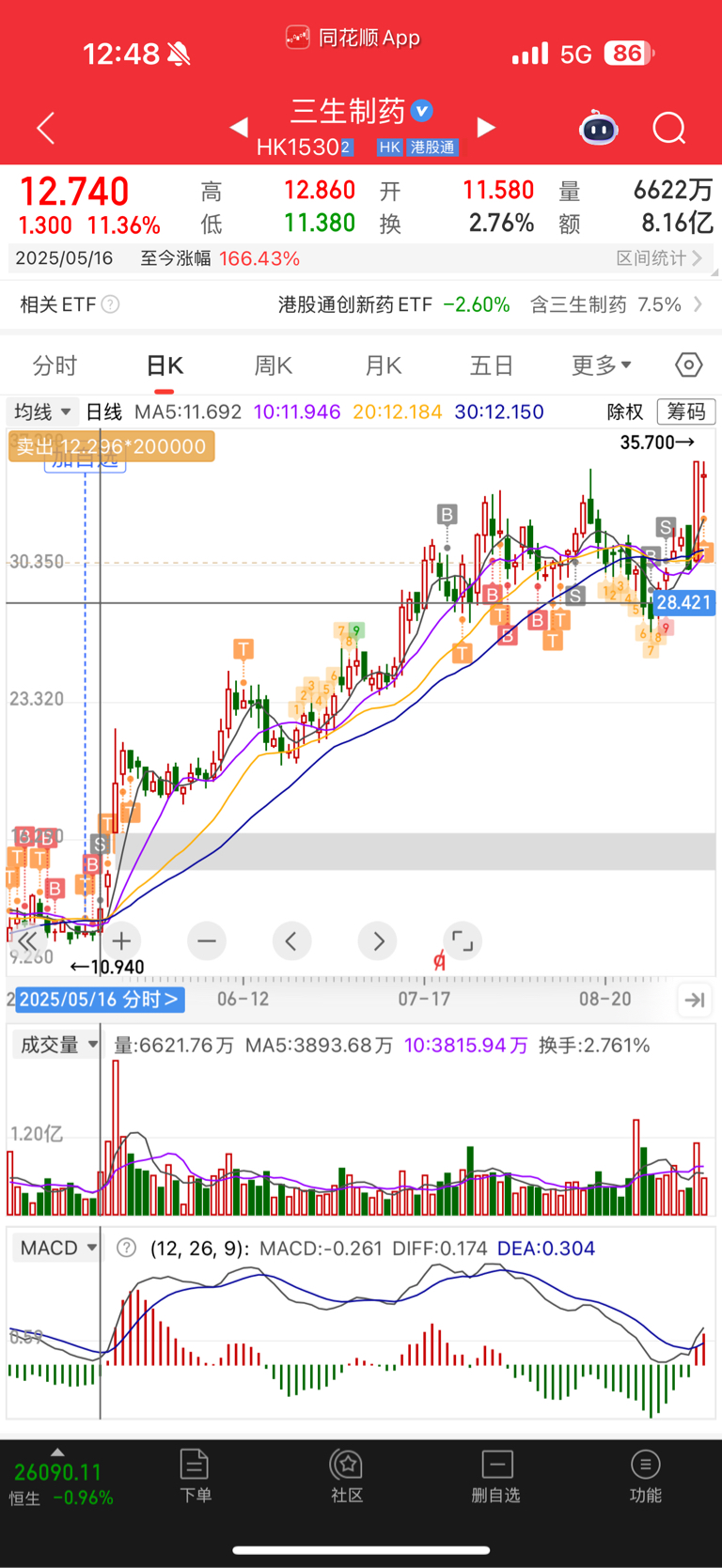
Task: Select the 日K tab
Action: [165, 365]
